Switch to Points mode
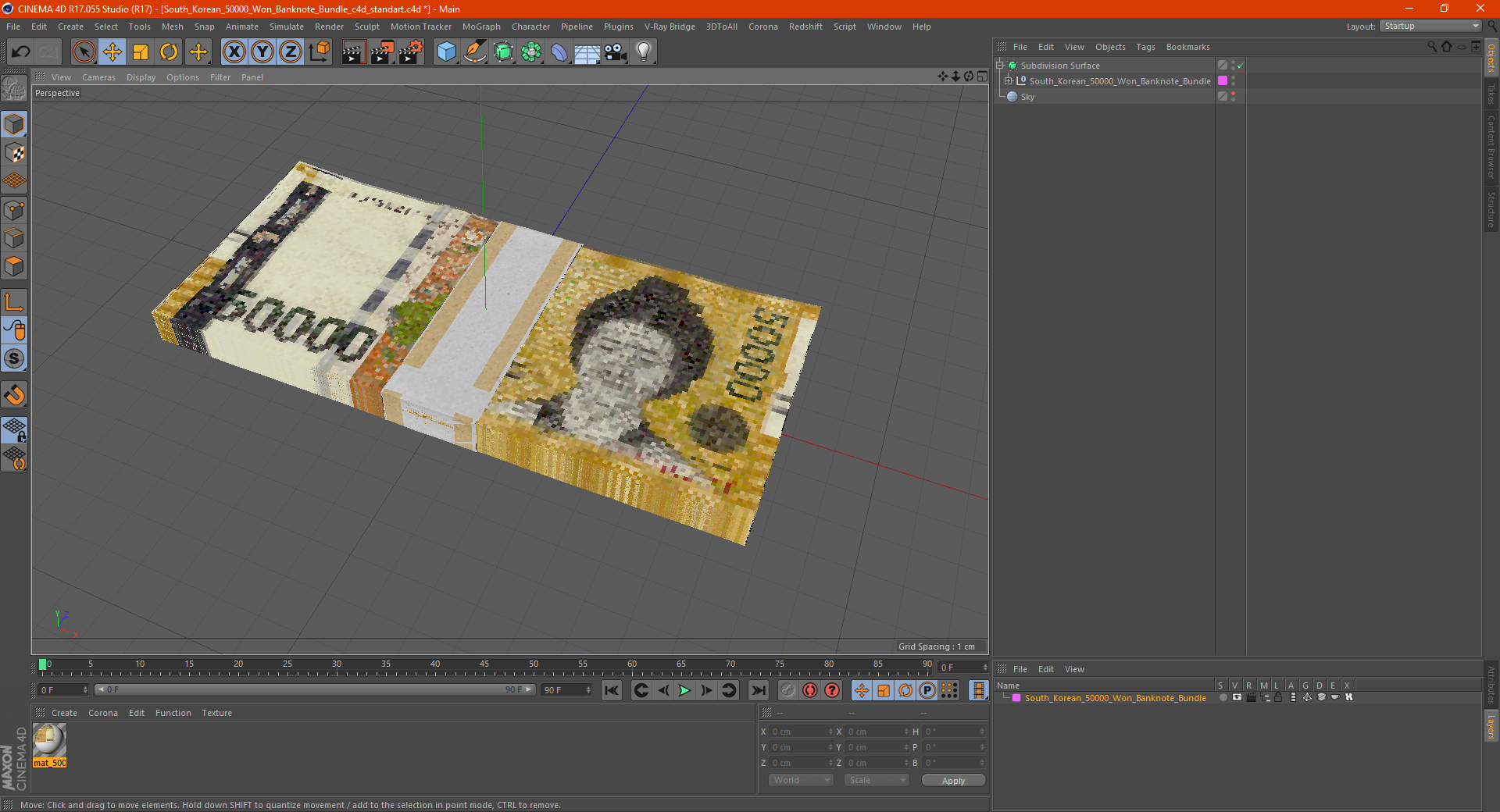The image size is (1500, 812). coord(14,210)
